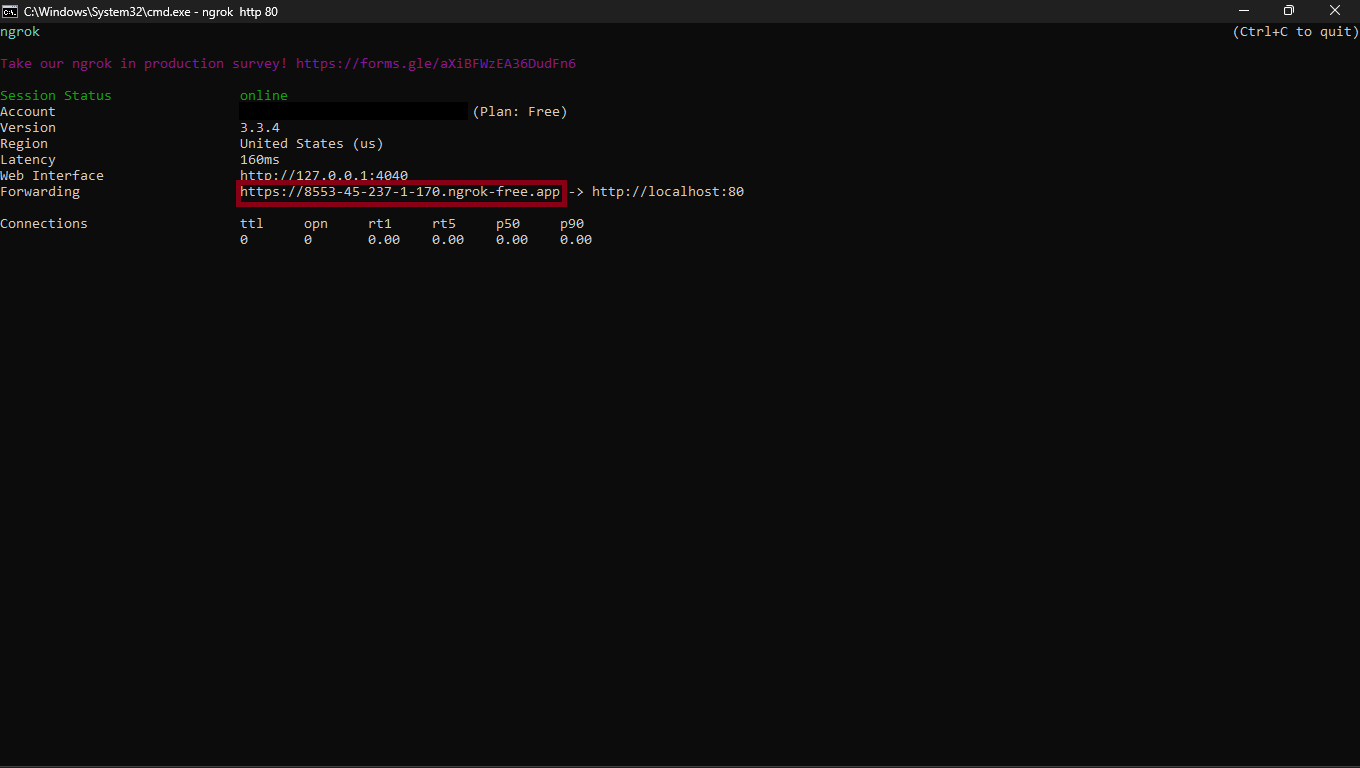The image size is (1360, 768).
Task: Click the 'Forwarding' label
Action: click(40, 192)
